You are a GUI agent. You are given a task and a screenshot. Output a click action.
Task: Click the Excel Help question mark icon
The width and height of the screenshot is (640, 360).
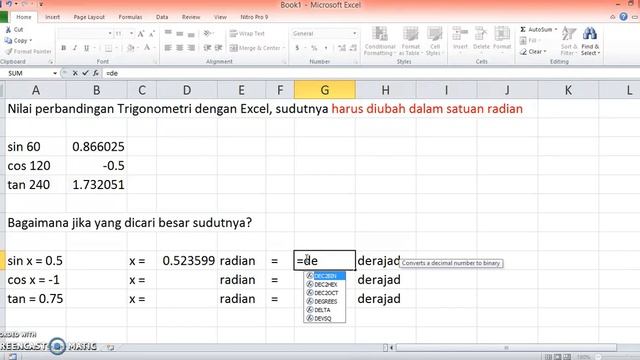coord(623,17)
